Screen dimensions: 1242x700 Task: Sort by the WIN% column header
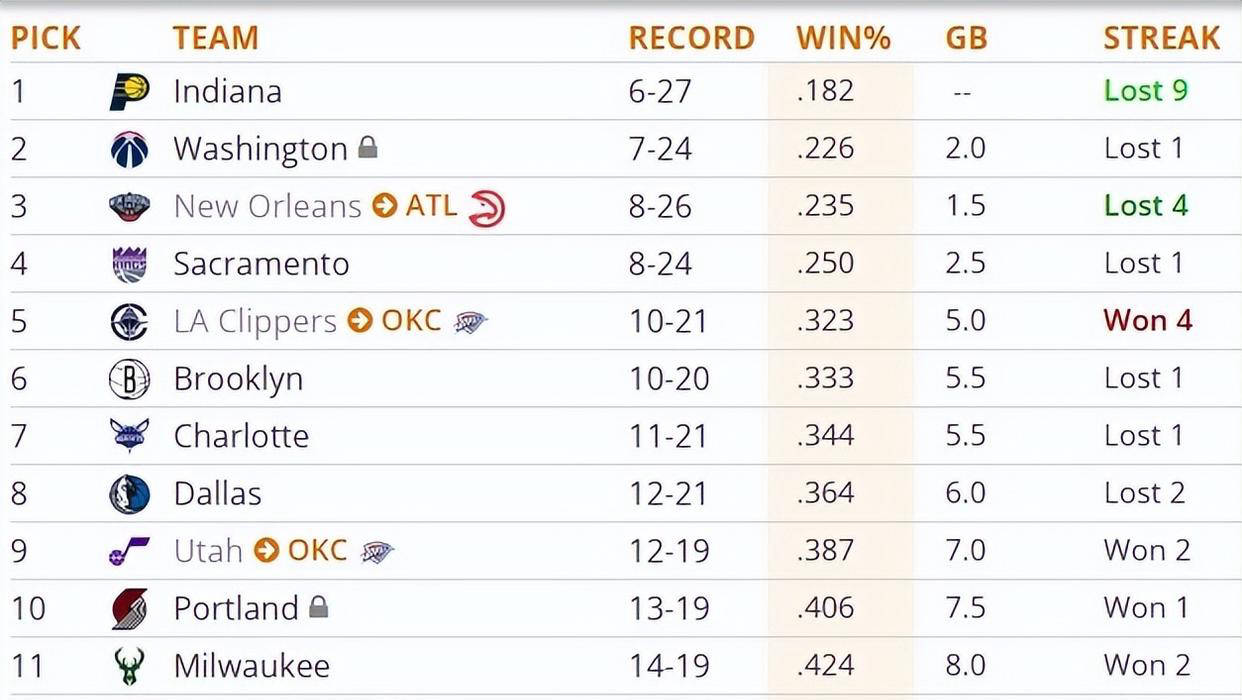(x=842, y=38)
